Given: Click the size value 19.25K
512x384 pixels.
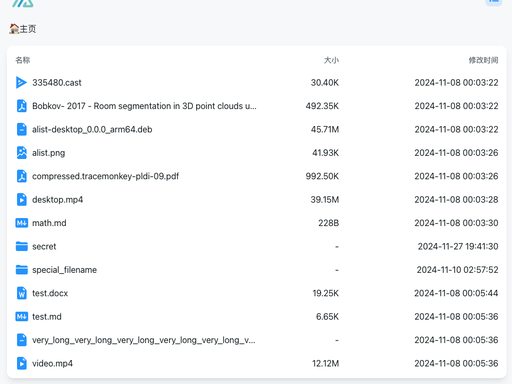Looking at the screenshot, I should click(326, 293).
